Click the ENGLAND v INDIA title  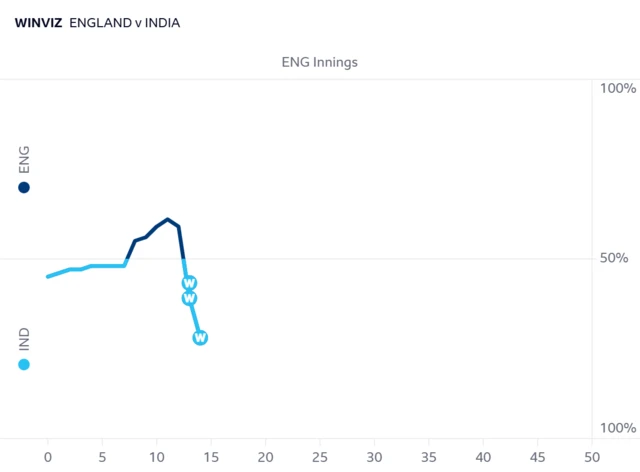click(124, 23)
